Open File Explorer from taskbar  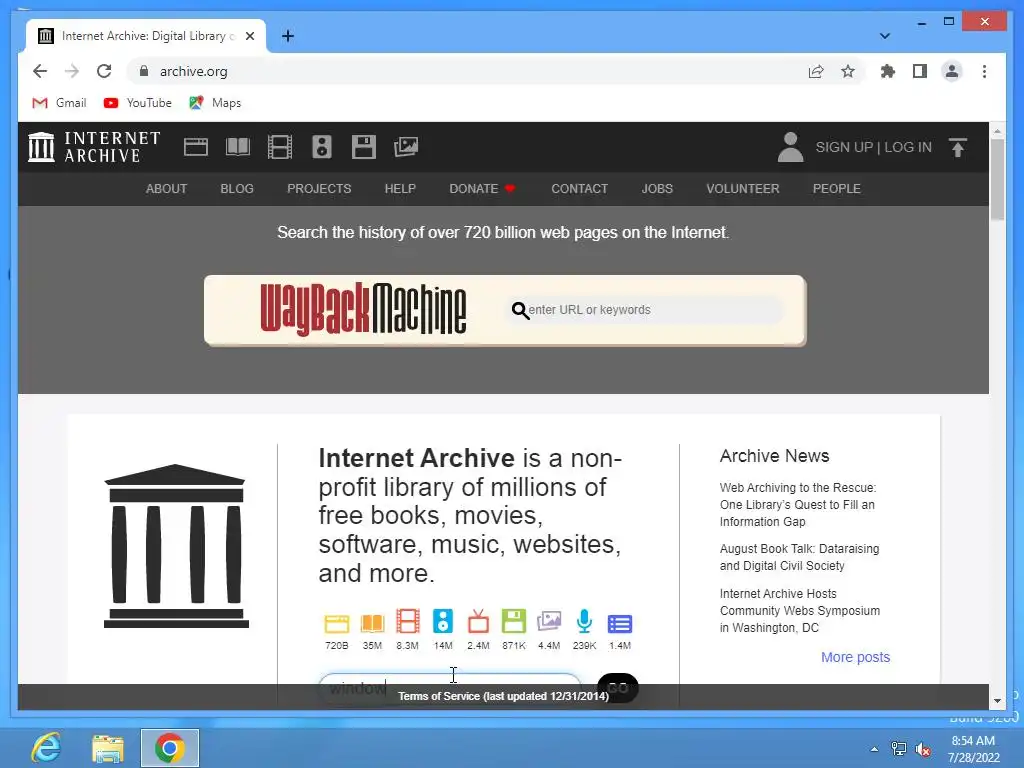click(108, 748)
